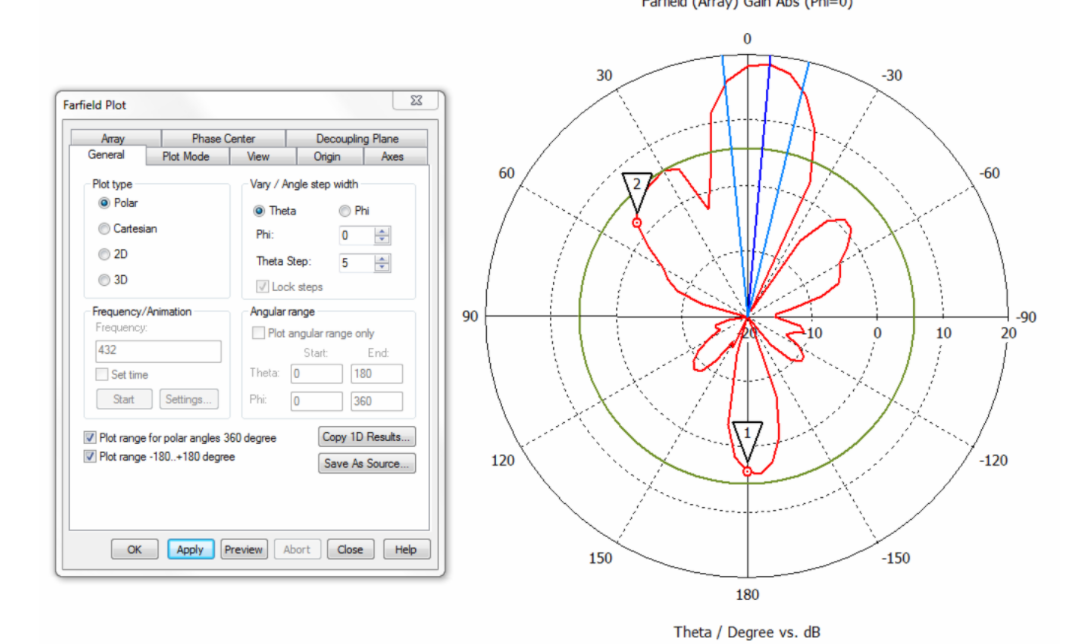The height and width of the screenshot is (644, 1074).
Task: Click the Phi value field
Action: click(x=357, y=235)
